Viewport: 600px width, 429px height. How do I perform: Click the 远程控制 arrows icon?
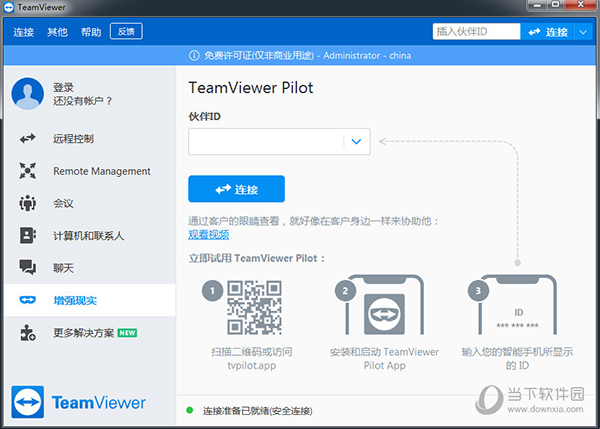[28, 138]
